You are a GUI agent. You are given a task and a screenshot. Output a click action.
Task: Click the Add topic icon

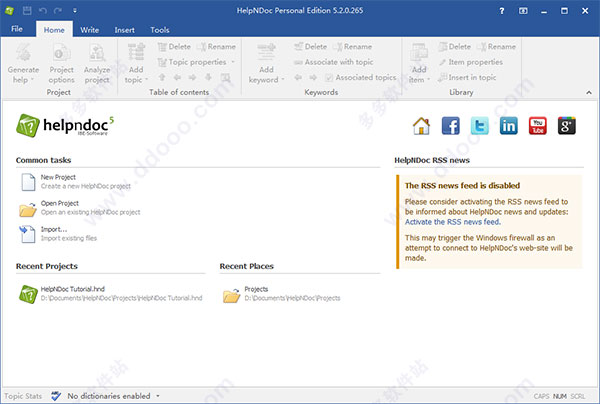coord(136,52)
